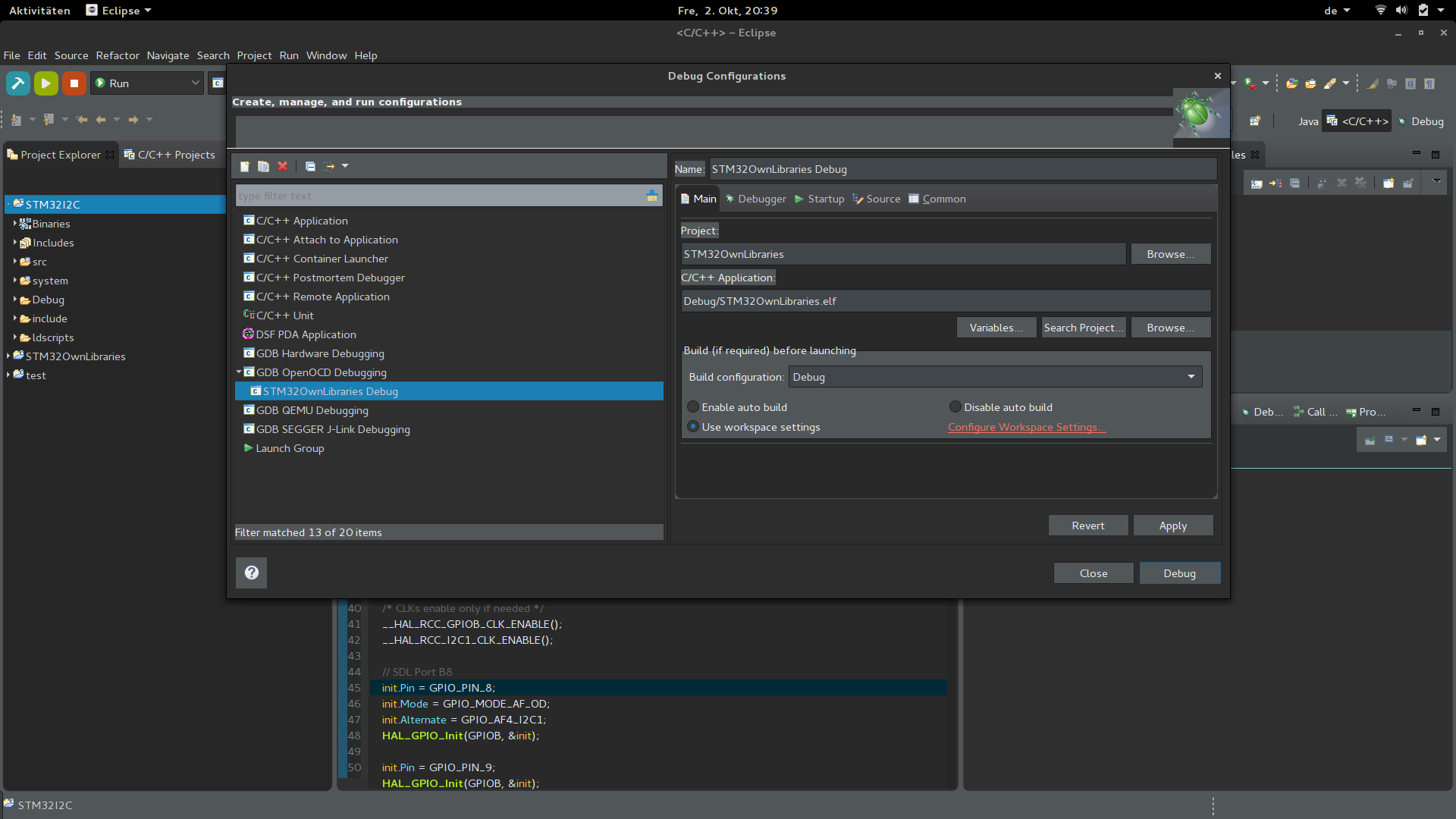Collapse all configurations in the tree
Image resolution: width=1456 pixels, height=819 pixels.
(x=310, y=166)
